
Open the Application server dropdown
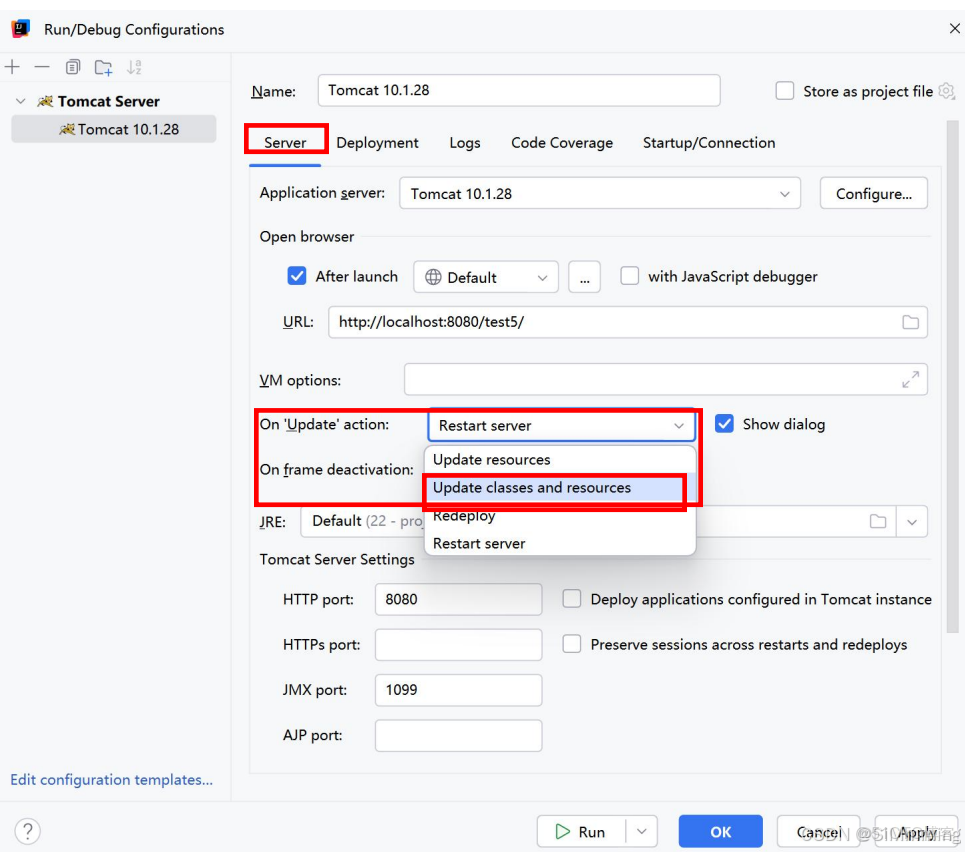[600, 194]
